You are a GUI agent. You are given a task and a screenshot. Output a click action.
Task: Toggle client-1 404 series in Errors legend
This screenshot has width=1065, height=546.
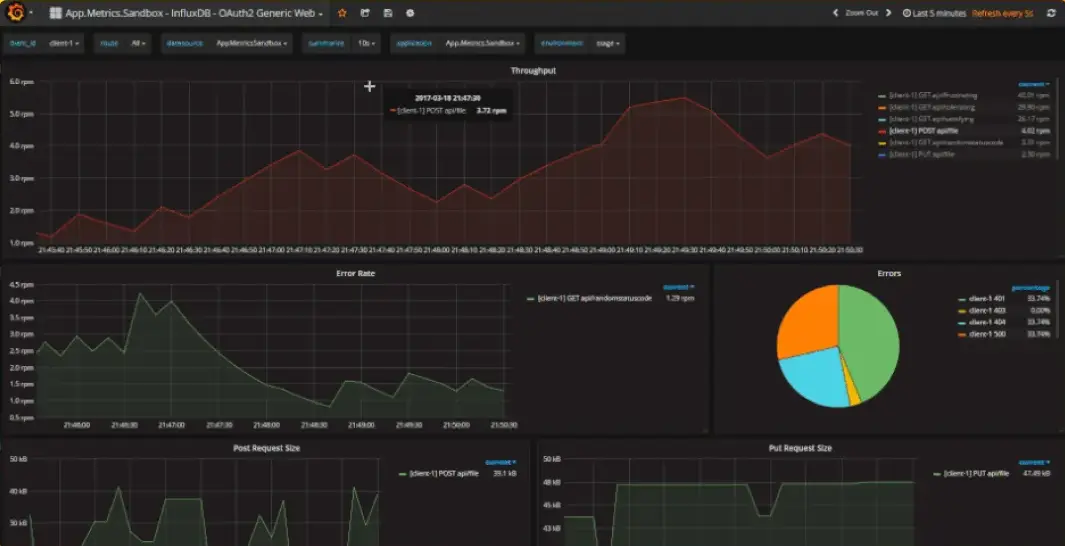987,322
